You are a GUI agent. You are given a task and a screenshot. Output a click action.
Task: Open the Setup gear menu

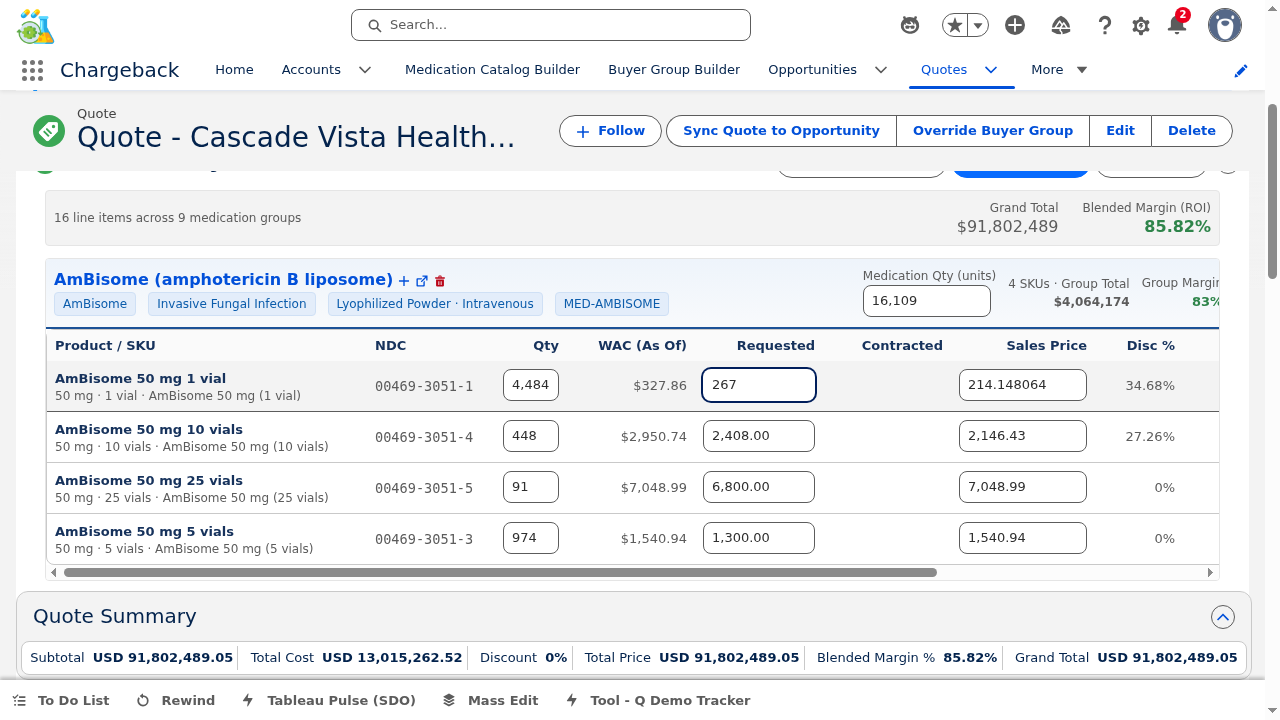pyautogui.click(x=1141, y=26)
